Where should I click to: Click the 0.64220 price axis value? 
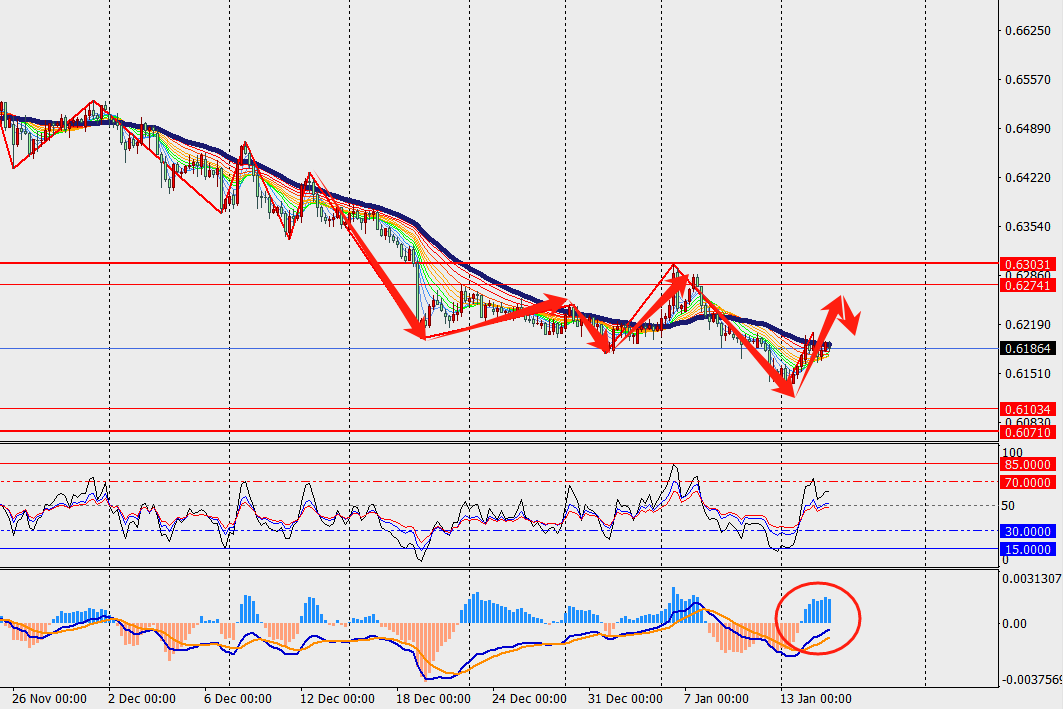pyautogui.click(x=1028, y=178)
